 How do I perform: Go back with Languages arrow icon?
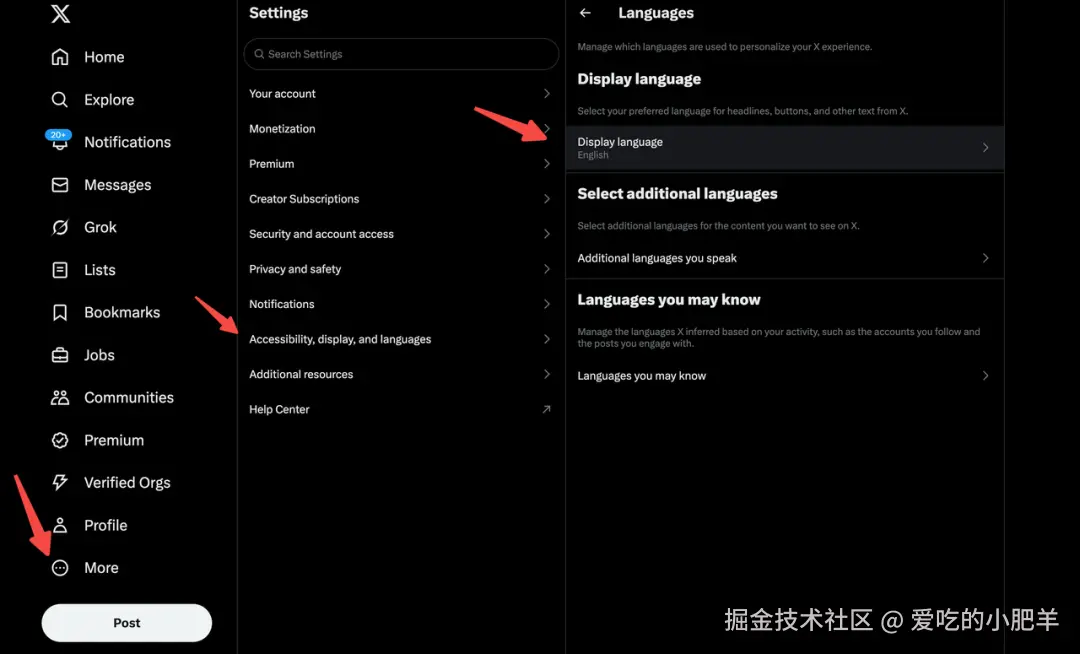(x=585, y=13)
